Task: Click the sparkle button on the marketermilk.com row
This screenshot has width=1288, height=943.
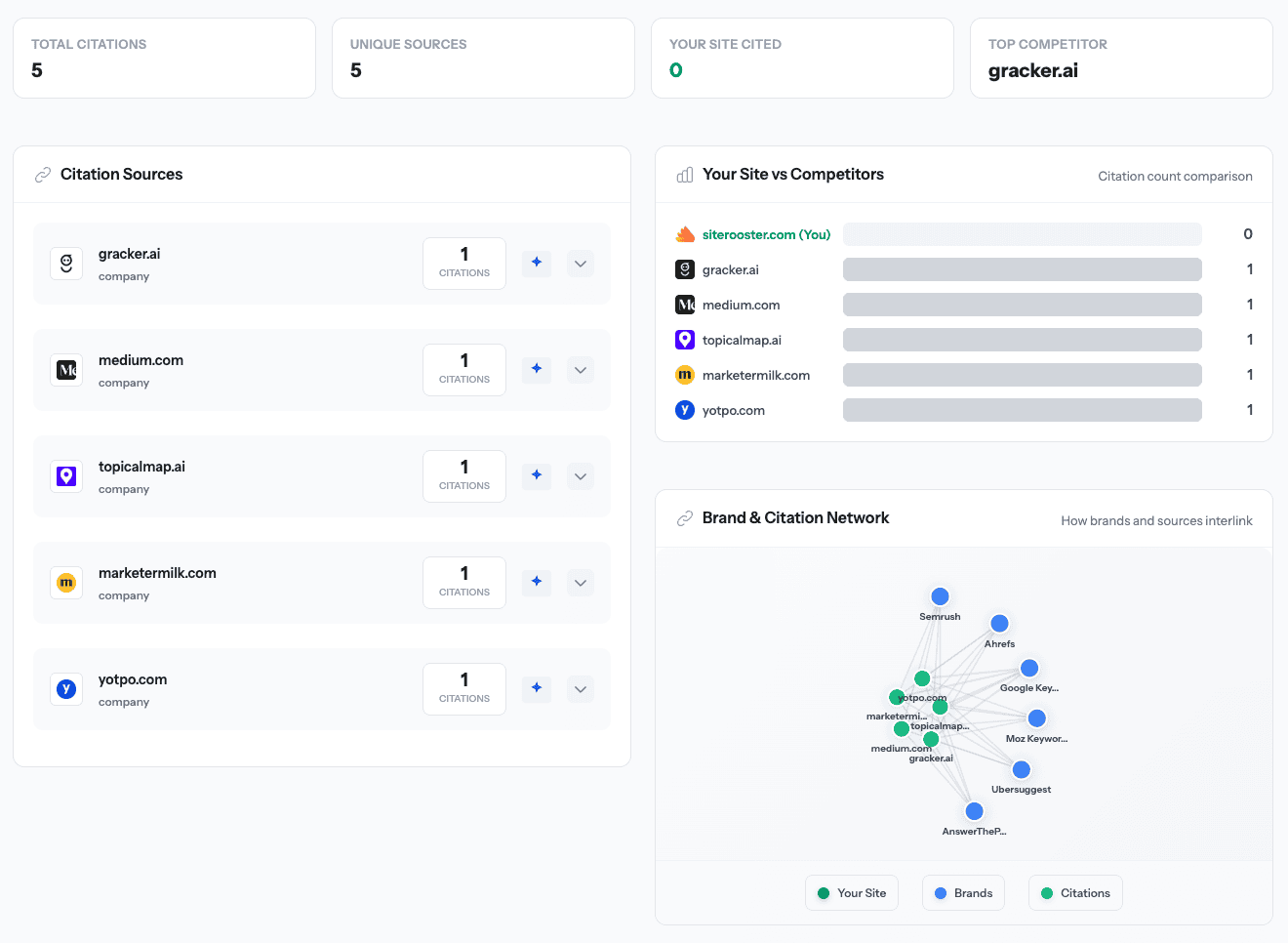Action: tap(537, 582)
